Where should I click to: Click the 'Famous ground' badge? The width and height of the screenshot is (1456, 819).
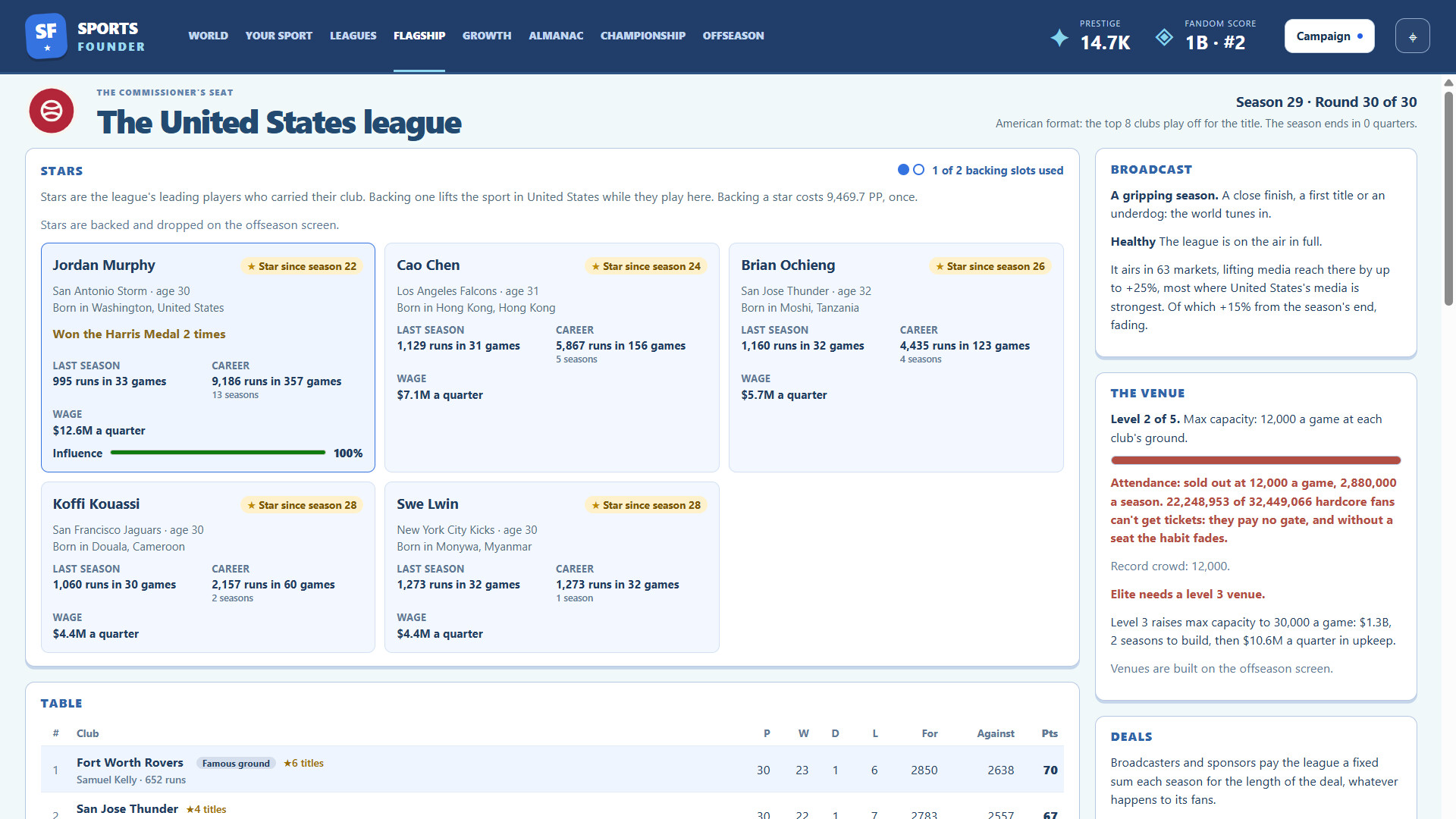(236, 764)
